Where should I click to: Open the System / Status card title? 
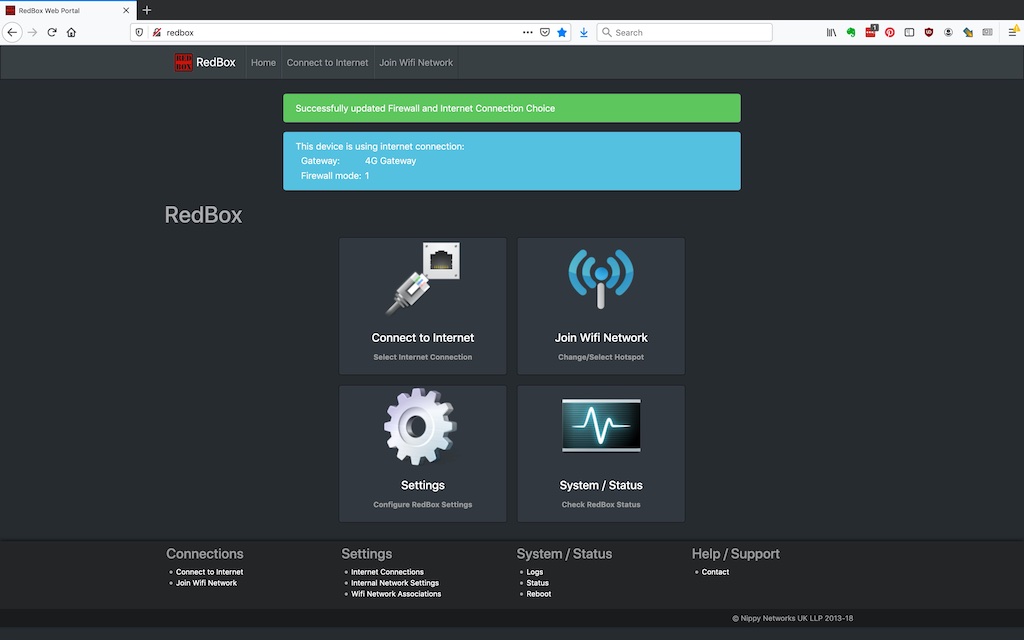tap(601, 485)
